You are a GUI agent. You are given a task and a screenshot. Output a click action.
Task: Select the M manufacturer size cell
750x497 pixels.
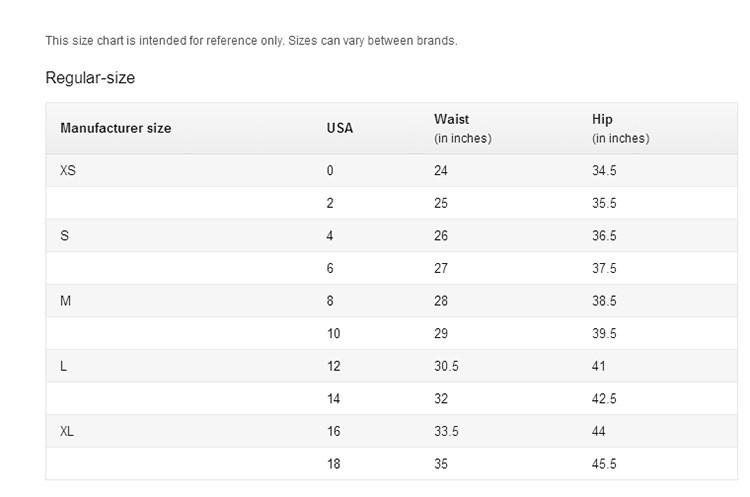coord(66,301)
